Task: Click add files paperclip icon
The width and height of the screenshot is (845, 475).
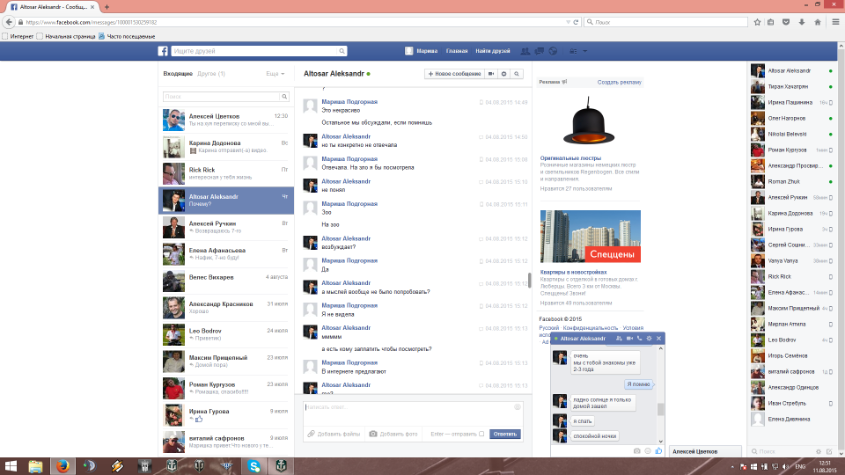Action: click(311, 433)
